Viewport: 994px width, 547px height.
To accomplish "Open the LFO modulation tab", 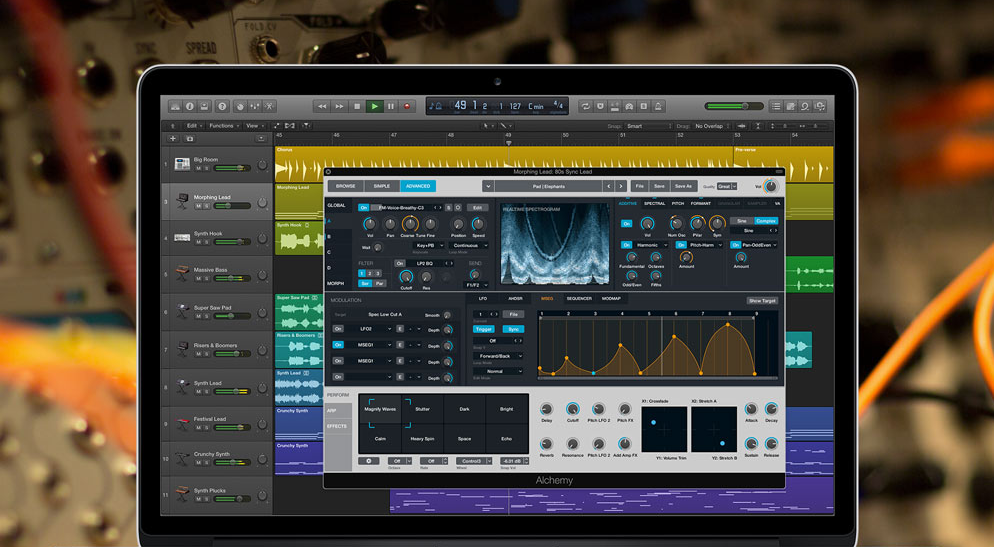I will coord(483,299).
